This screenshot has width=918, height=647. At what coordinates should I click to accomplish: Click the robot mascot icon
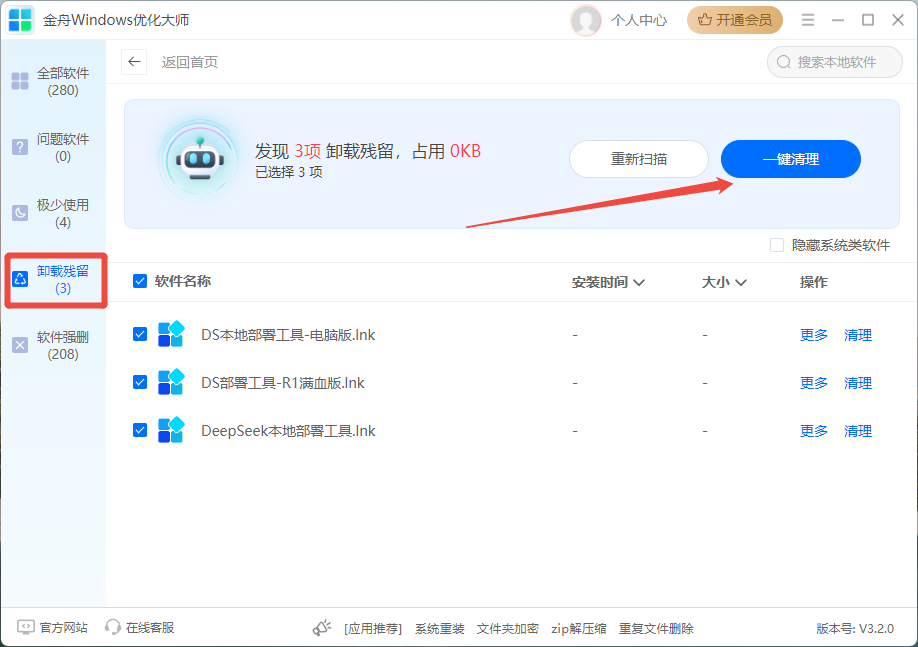tap(200, 160)
